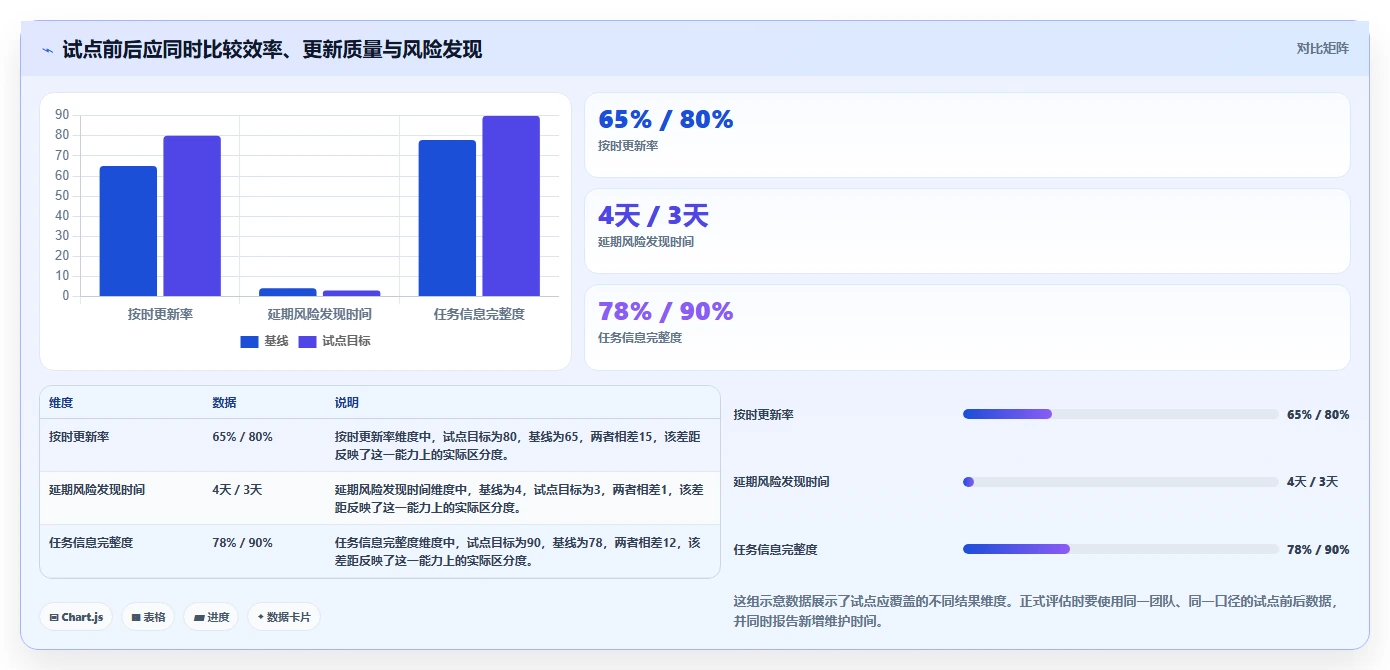Click progress value 4天 / 3天 at right
1390x670 pixels.
click(x=1312, y=482)
